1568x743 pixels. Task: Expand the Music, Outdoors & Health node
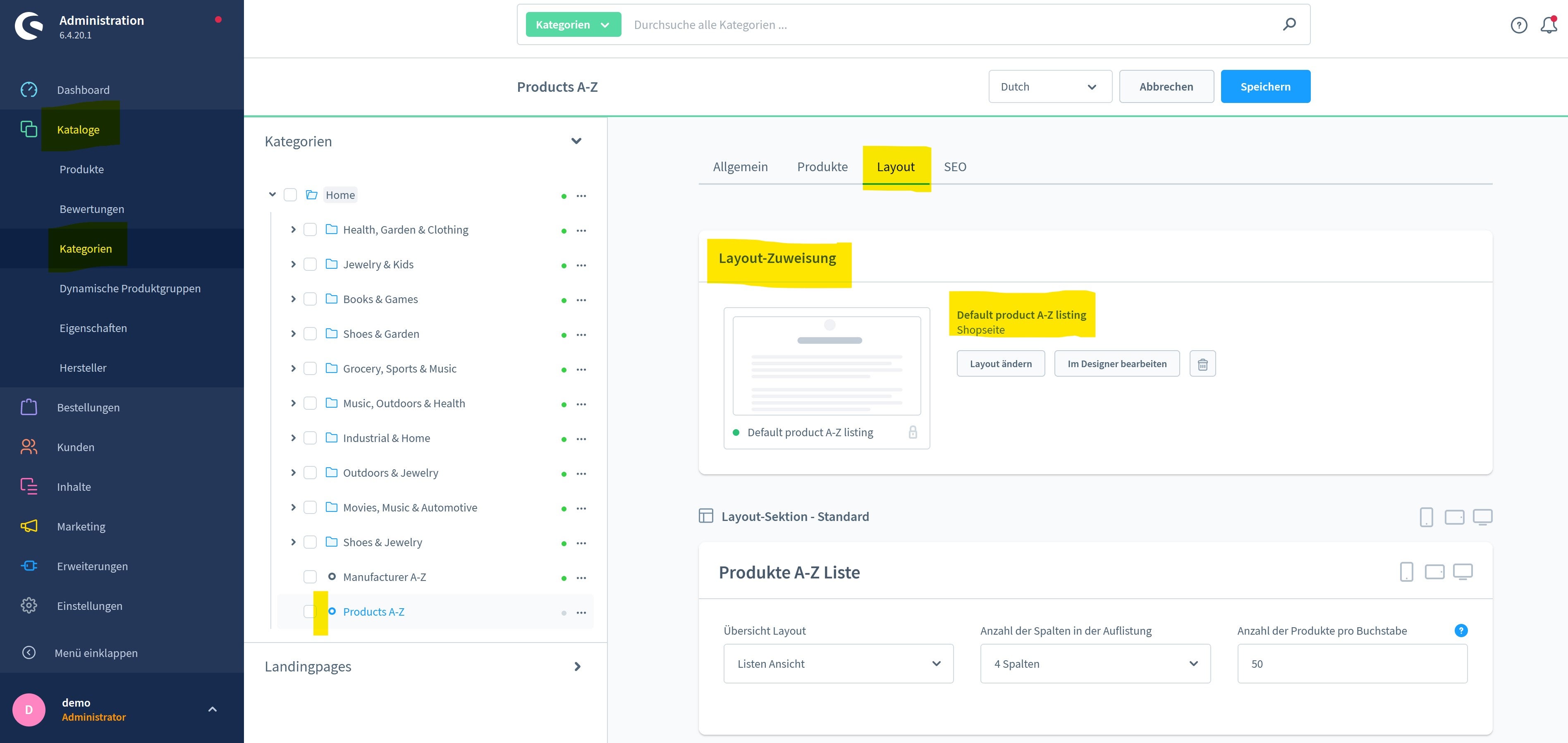[293, 403]
